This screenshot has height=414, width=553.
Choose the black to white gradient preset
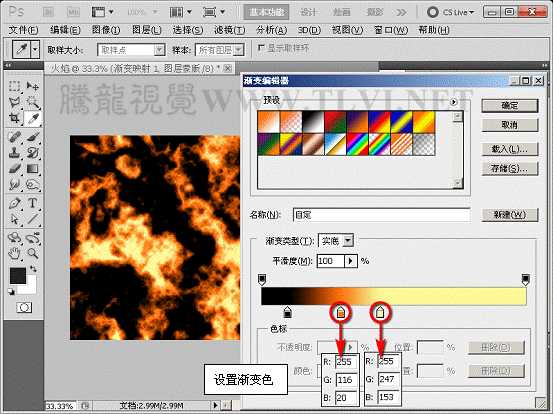314,122
